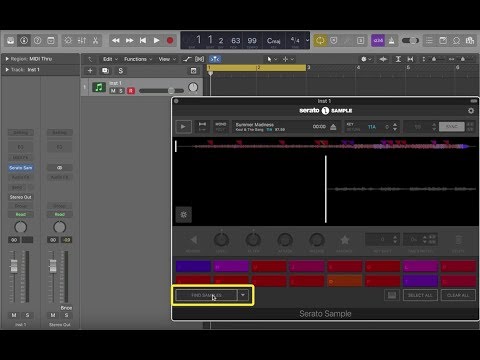Open the Command-click tool menu
The height and width of the screenshot is (360, 480).
click(288, 59)
